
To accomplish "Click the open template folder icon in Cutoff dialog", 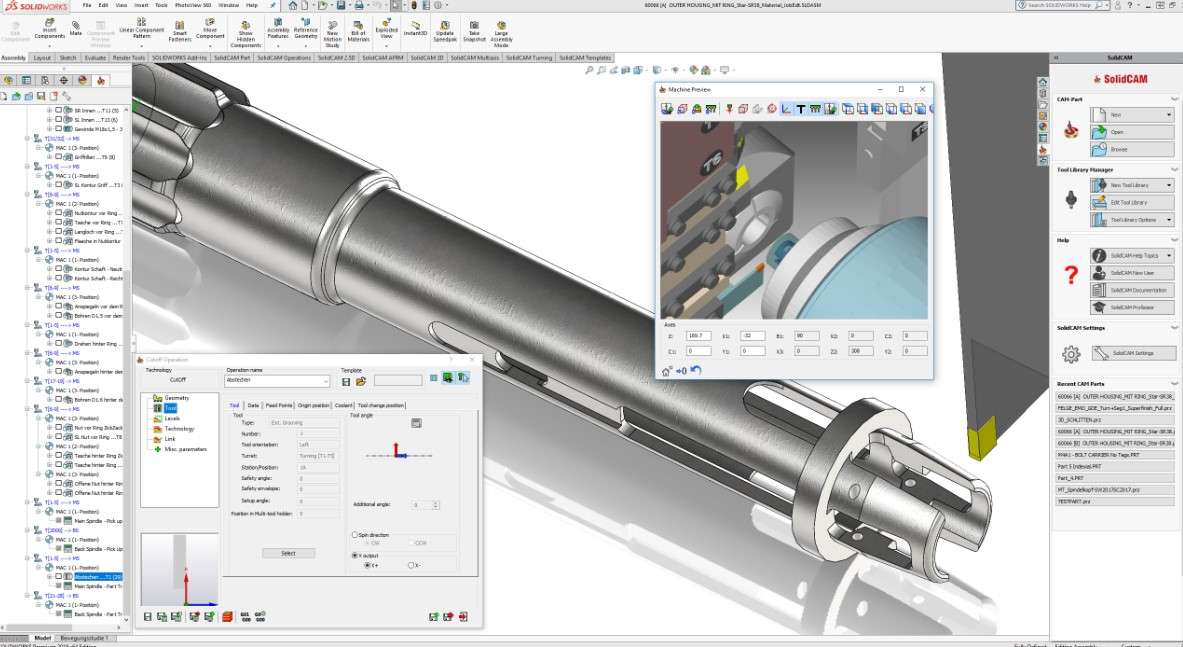I will tap(361, 382).
